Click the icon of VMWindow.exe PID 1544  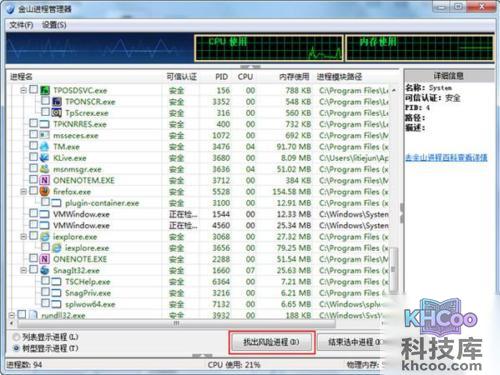pos(45,214)
